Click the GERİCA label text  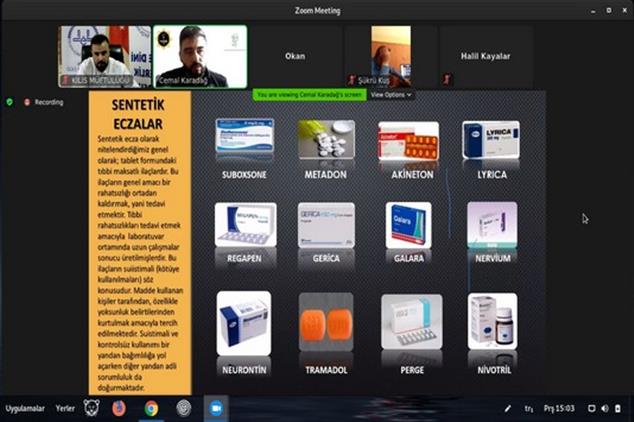coord(326,258)
